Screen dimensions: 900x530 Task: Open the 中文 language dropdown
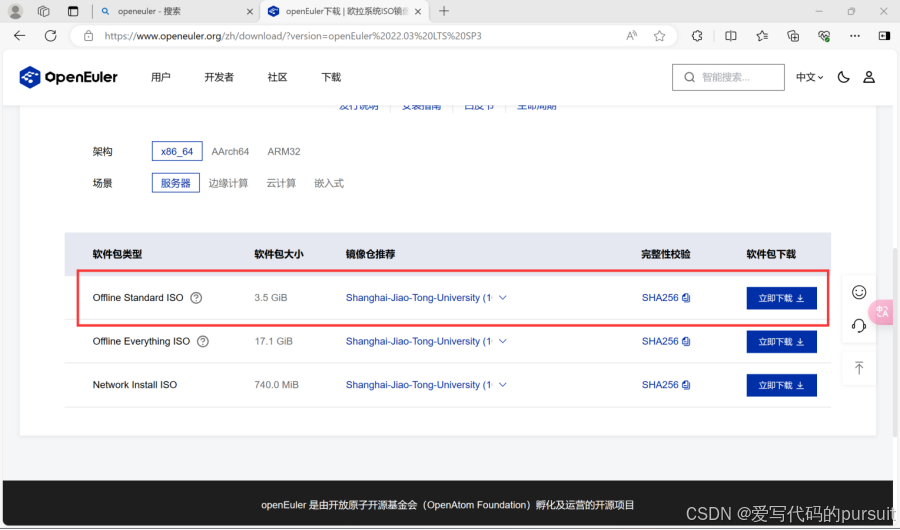click(809, 77)
